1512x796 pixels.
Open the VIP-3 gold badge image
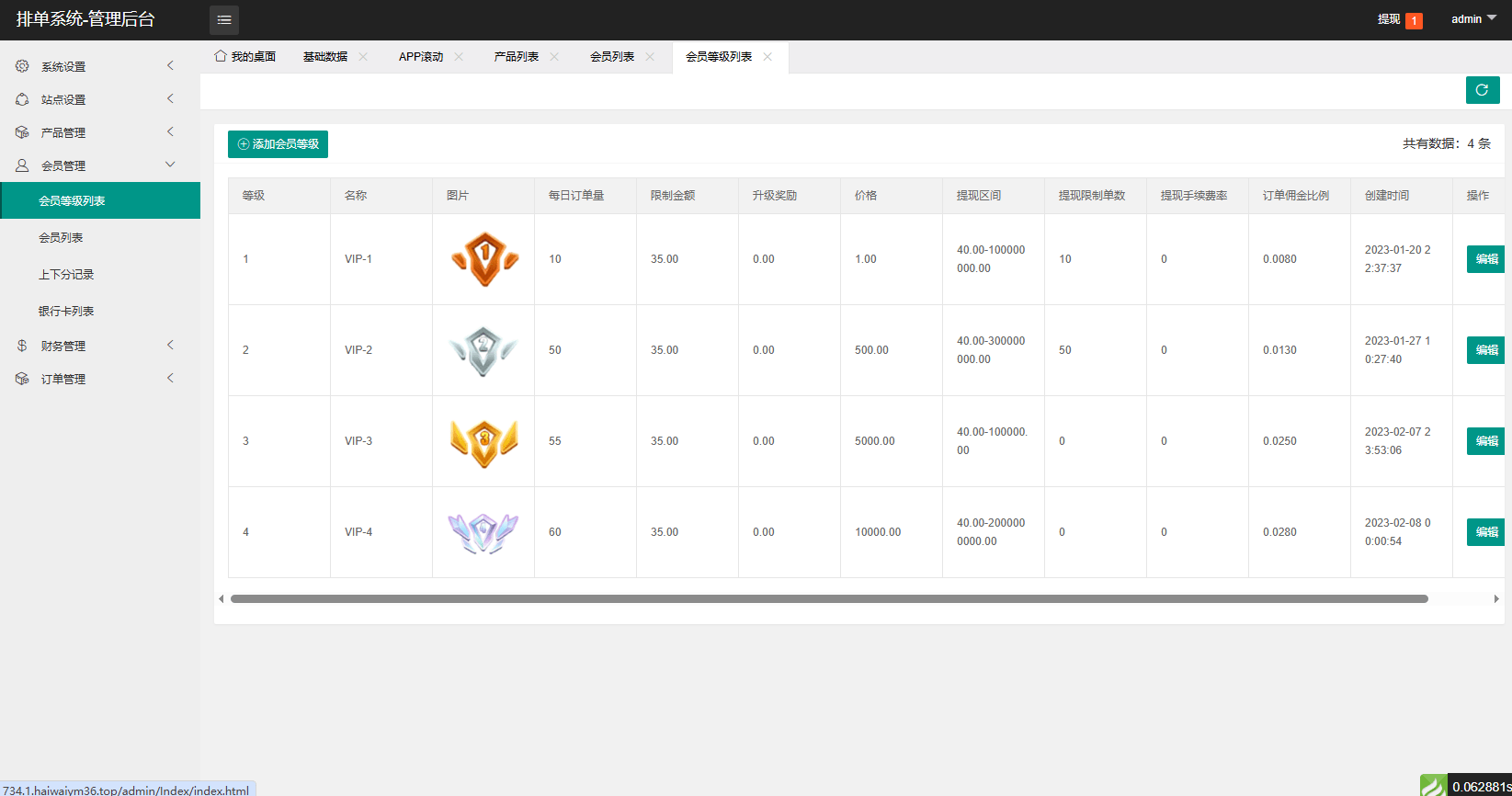(484, 441)
